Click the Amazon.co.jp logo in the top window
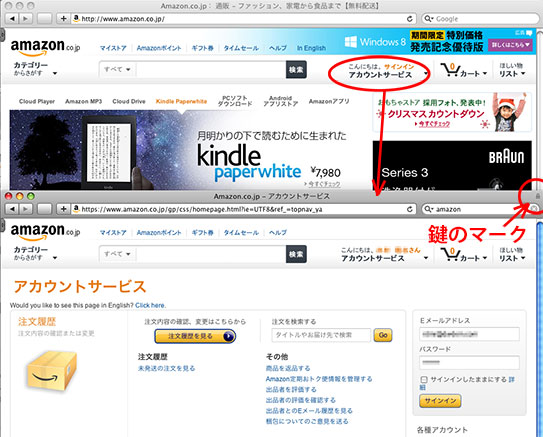543x437 pixels. point(45,47)
